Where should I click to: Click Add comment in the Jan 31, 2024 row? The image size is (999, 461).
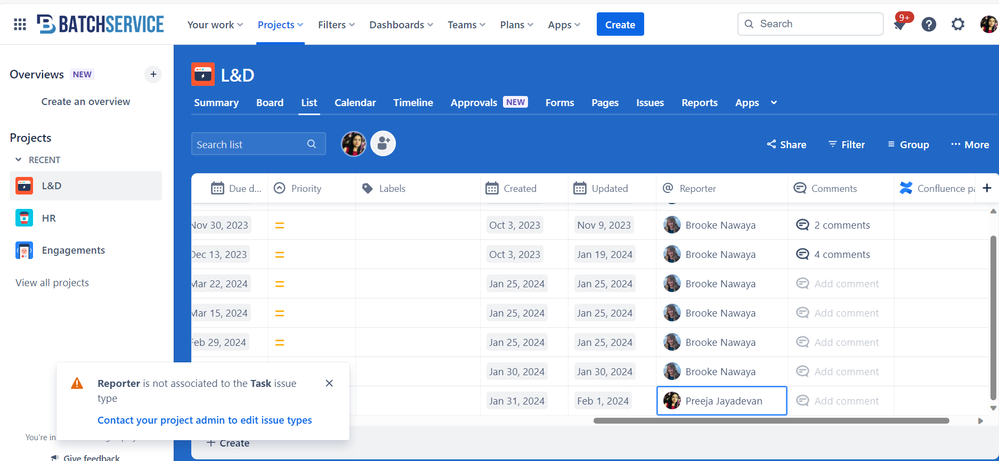[837, 401]
